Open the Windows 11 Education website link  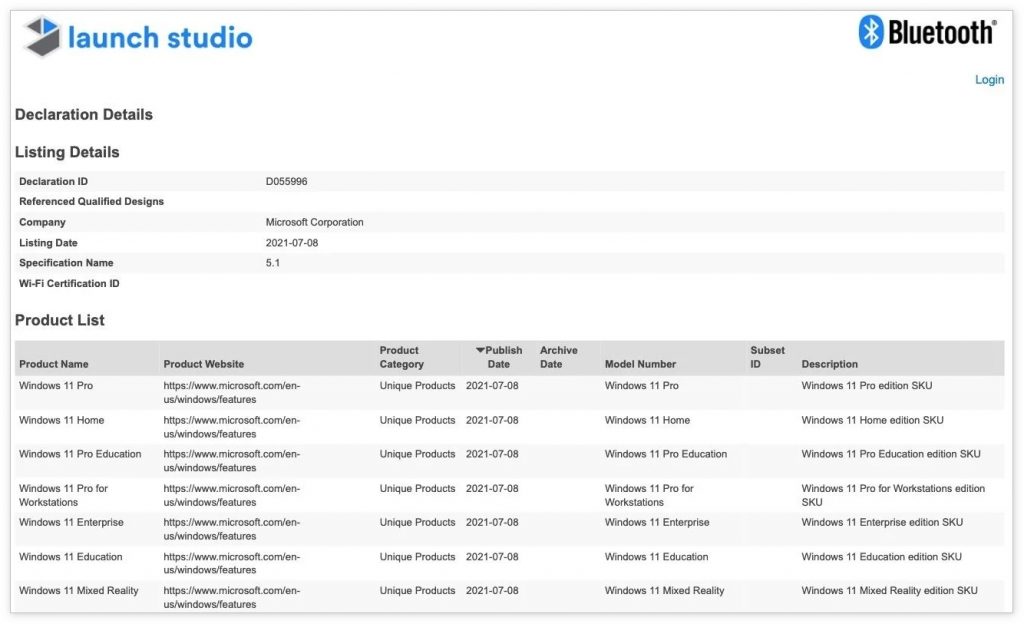pyautogui.click(x=232, y=563)
